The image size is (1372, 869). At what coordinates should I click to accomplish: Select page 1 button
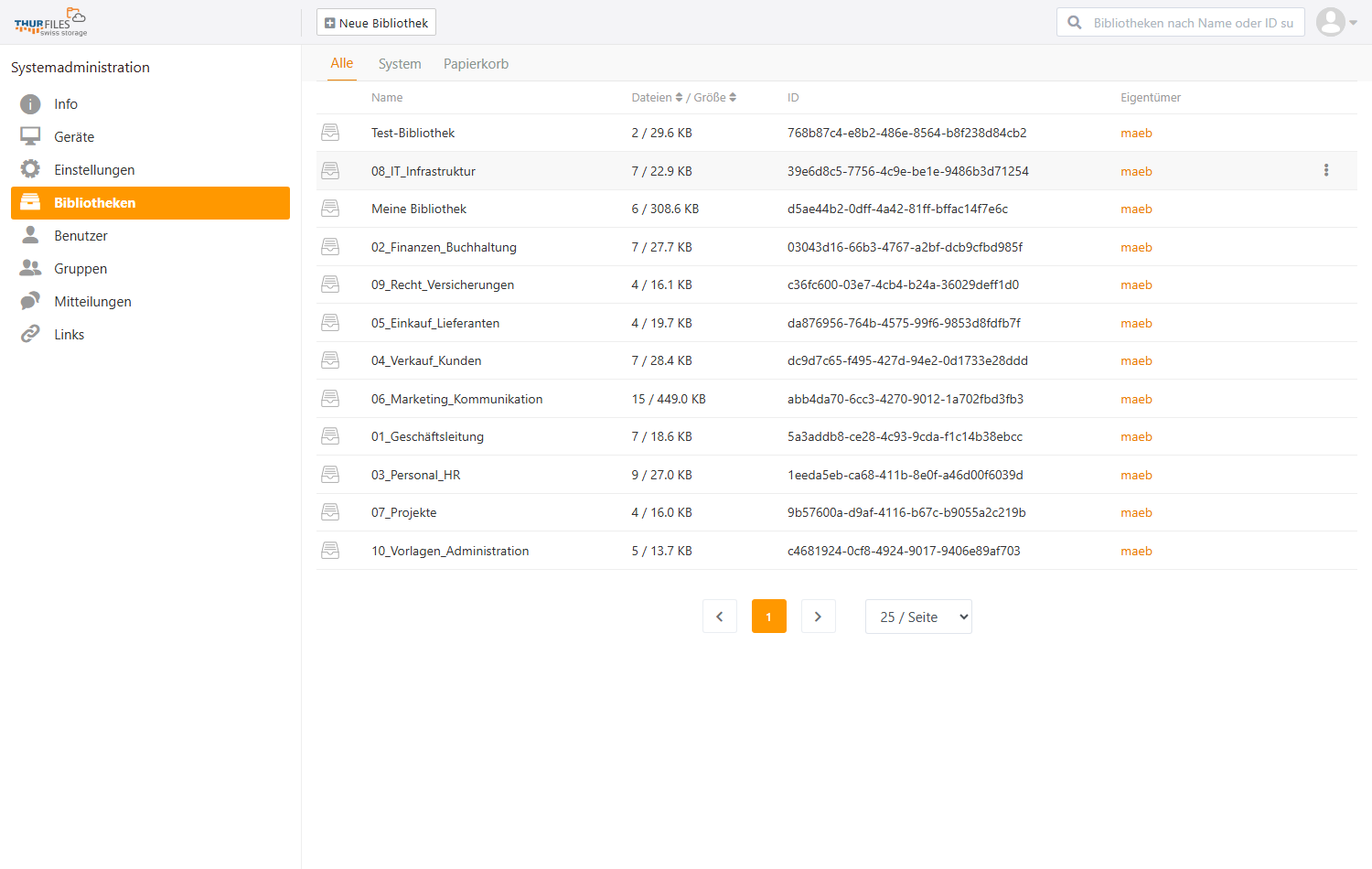coord(769,617)
